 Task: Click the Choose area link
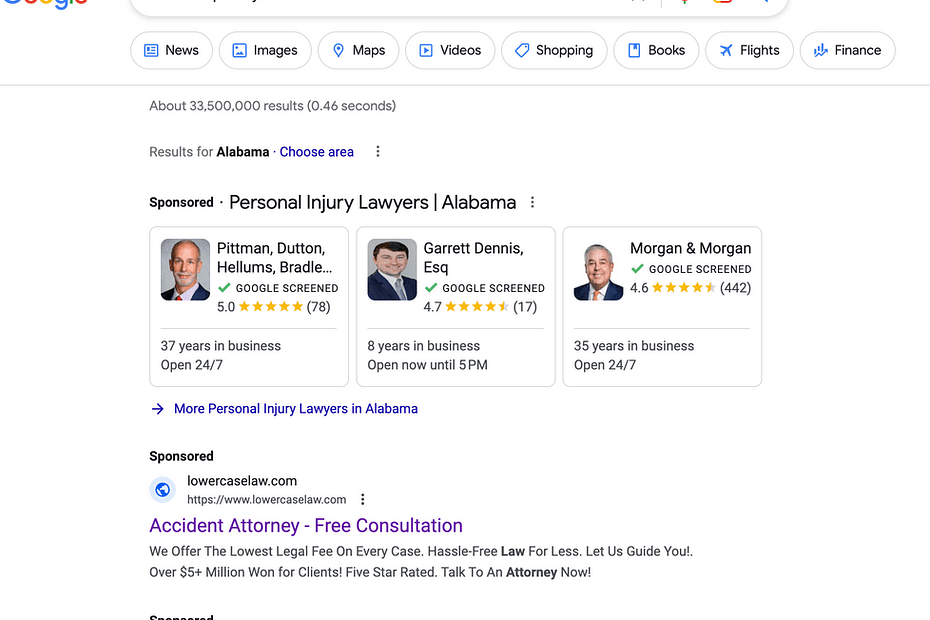click(x=317, y=152)
